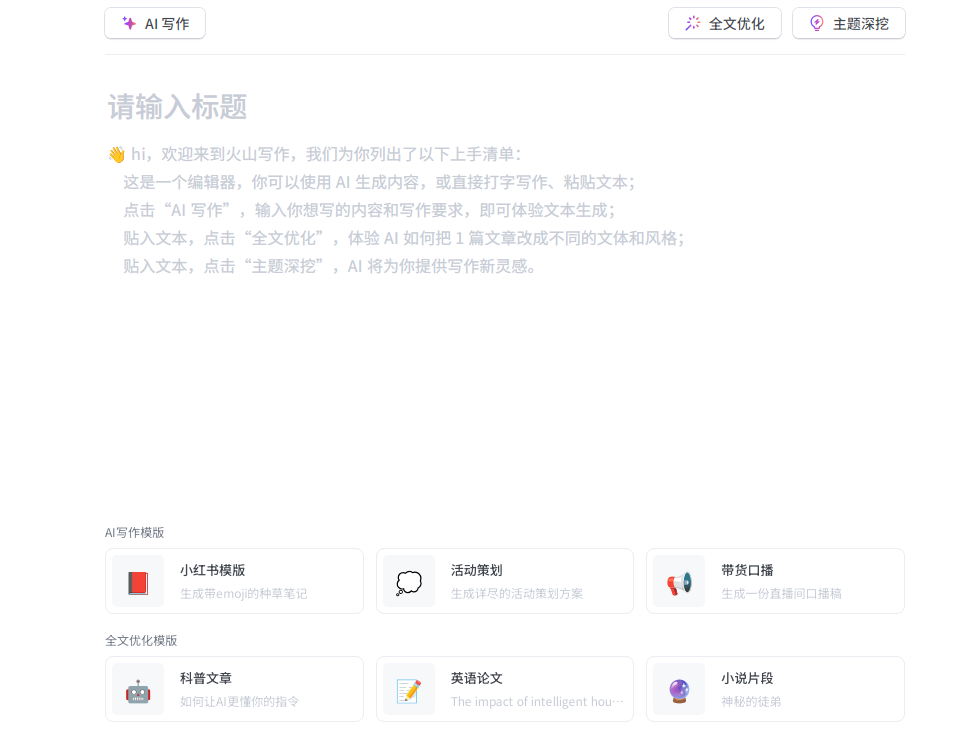
Task: Launch the 主题深挖 feature
Action: pos(849,23)
